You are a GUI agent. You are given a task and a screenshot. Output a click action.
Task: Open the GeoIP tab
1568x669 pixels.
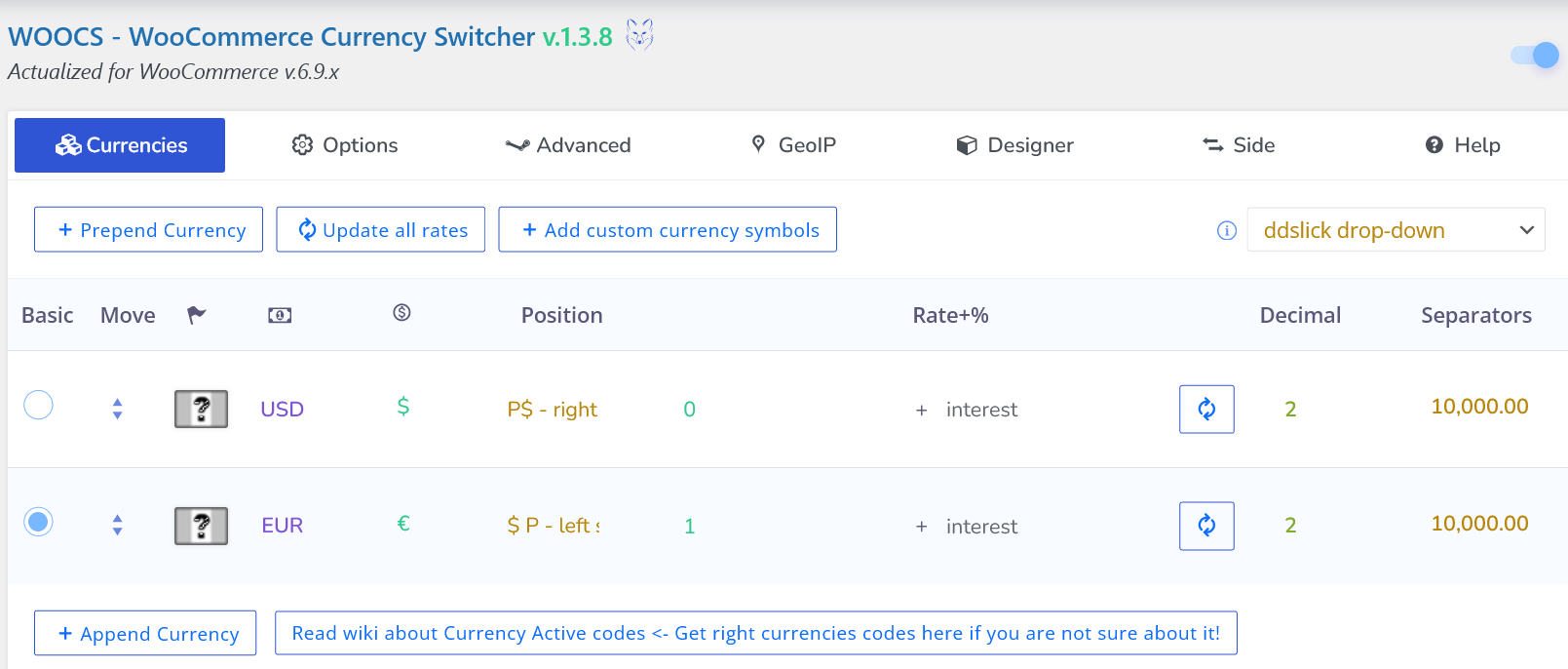[793, 145]
